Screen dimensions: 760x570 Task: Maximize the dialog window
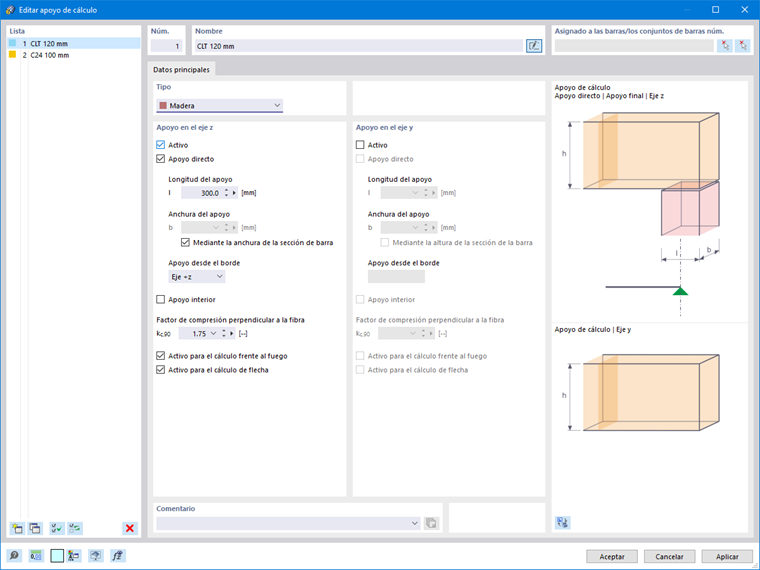[x=715, y=10]
